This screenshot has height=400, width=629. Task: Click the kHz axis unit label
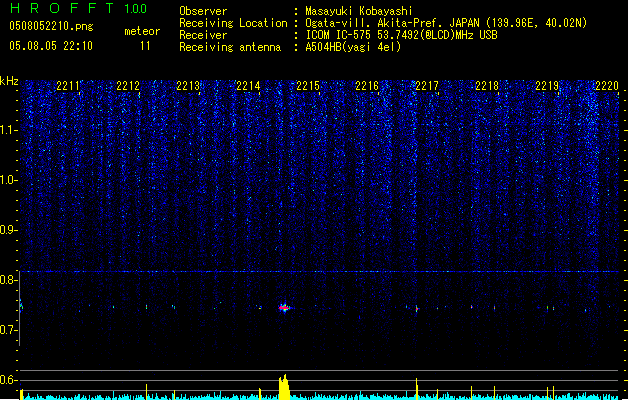click(x=9, y=81)
